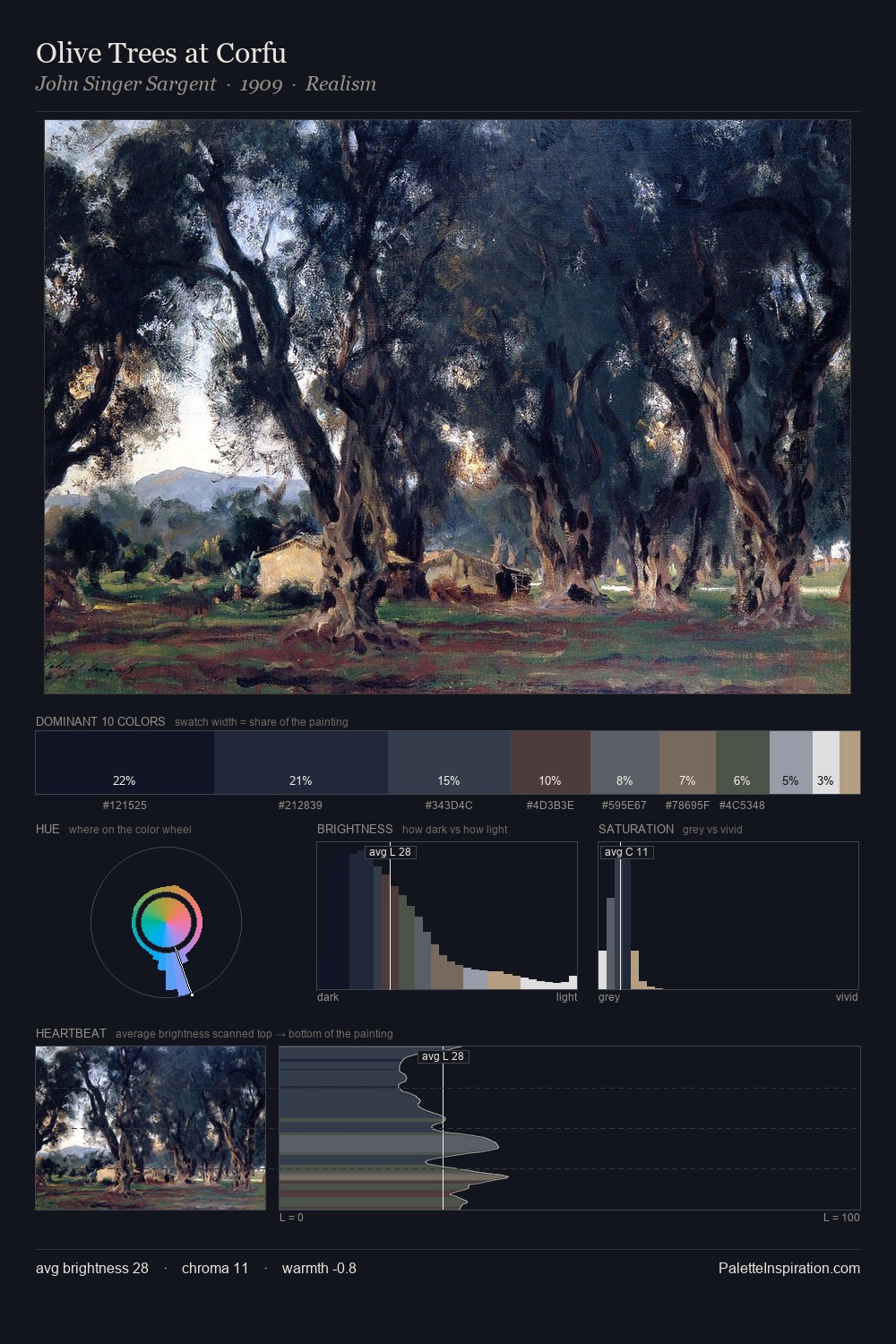The width and height of the screenshot is (896, 1344).
Task: Pick the 15% swatch #343D4C
Action: point(449,762)
